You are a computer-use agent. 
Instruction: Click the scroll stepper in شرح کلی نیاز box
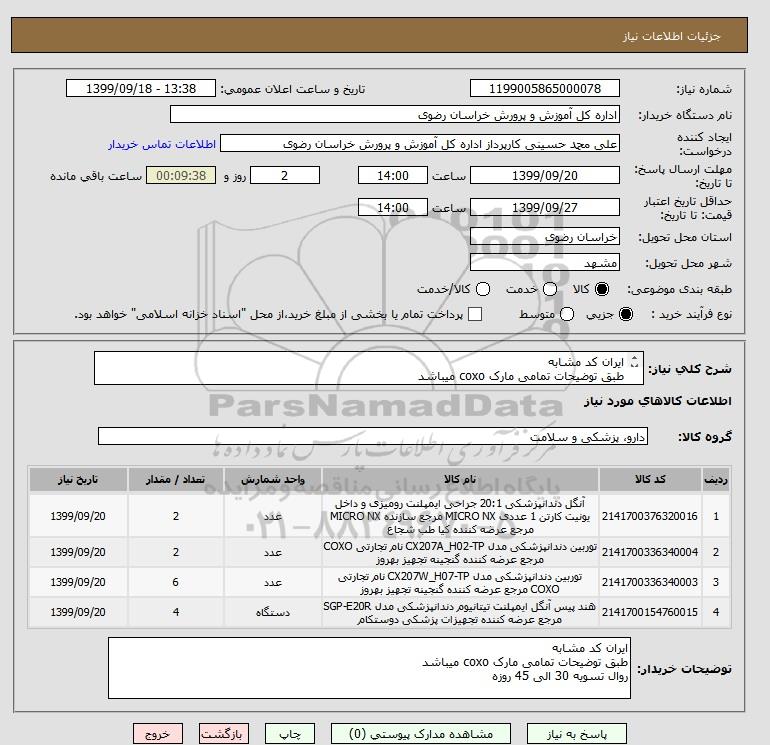(634, 361)
